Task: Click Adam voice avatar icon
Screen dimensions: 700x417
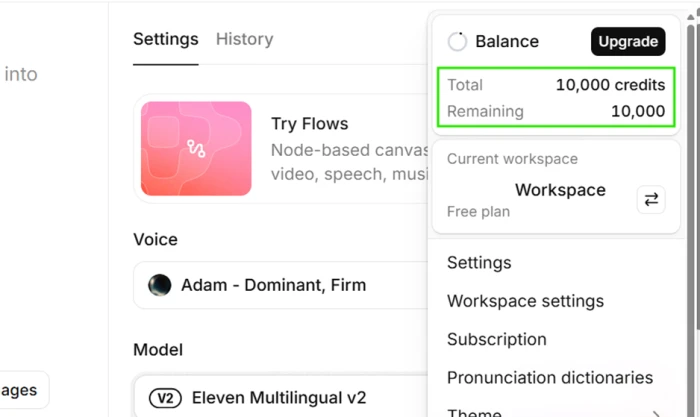Action: [x=159, y=285]
